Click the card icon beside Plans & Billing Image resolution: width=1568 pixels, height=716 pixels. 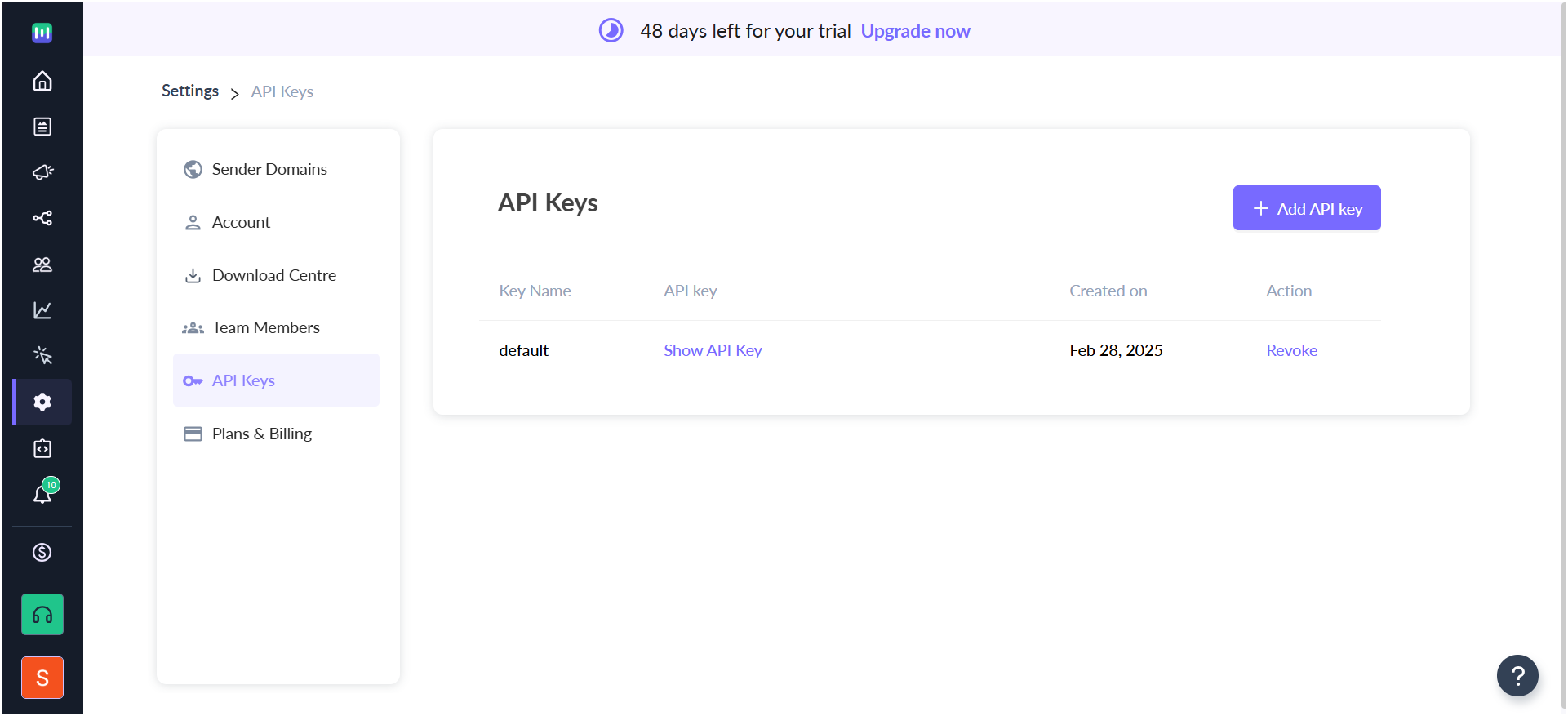(x=193, y=434)
